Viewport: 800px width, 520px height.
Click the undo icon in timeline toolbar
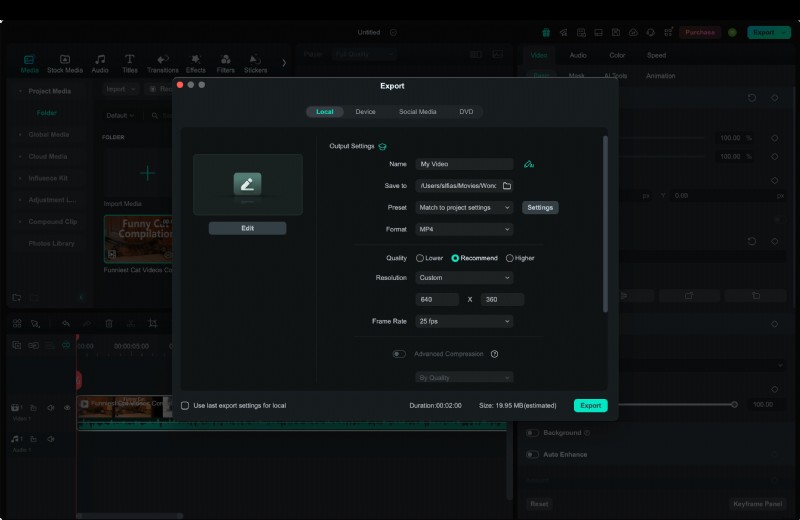point(66,324)
